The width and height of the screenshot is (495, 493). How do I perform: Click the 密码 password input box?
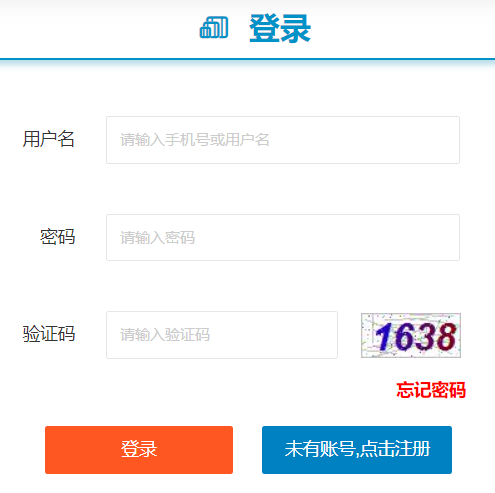click(x=283, y=238)
